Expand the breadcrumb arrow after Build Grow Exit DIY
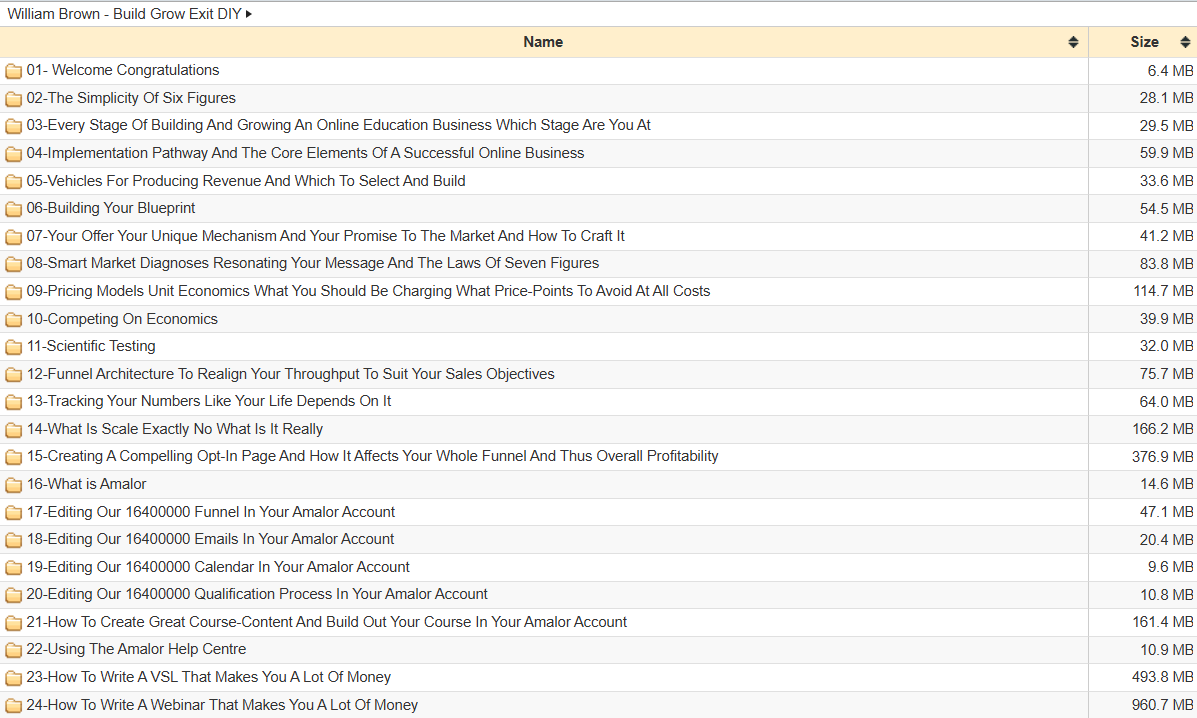 [x=249, y=14]
